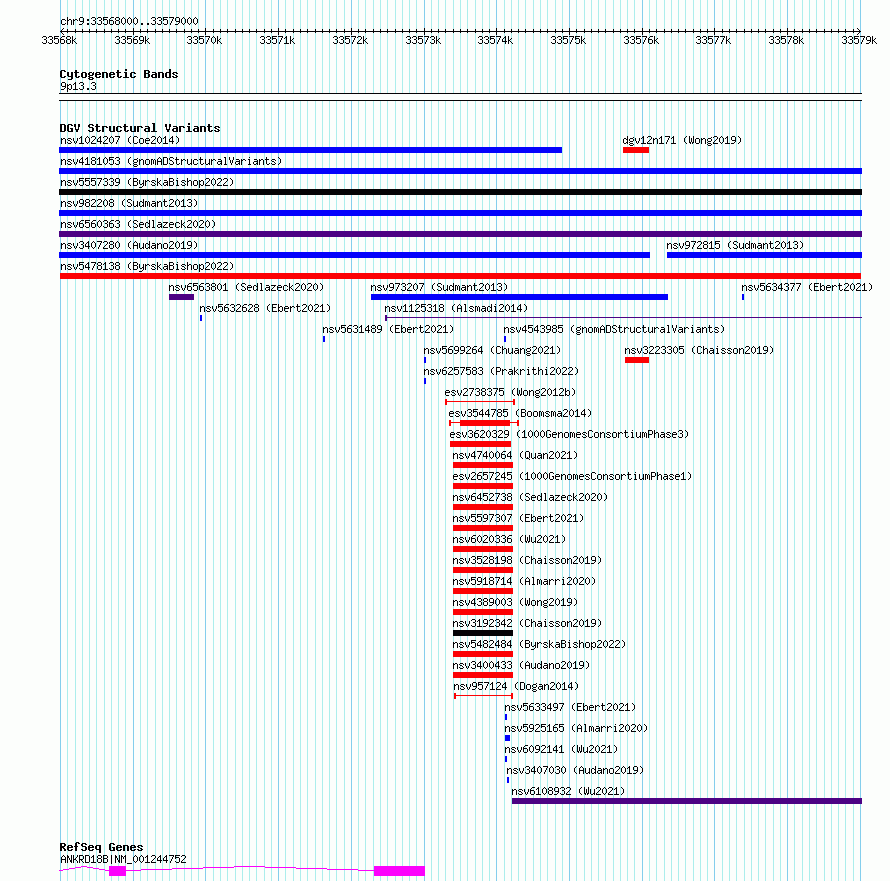
Task: Click the RefSeq Genes track title
Action: coord(101,847)
